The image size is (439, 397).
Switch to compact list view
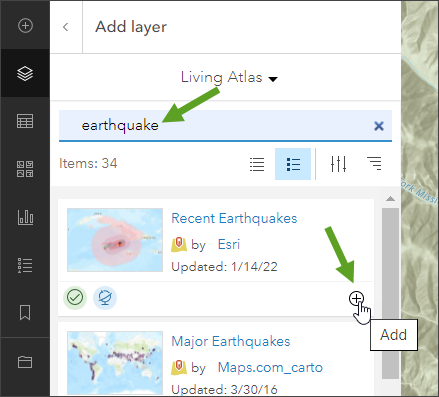tap(257, 164)
